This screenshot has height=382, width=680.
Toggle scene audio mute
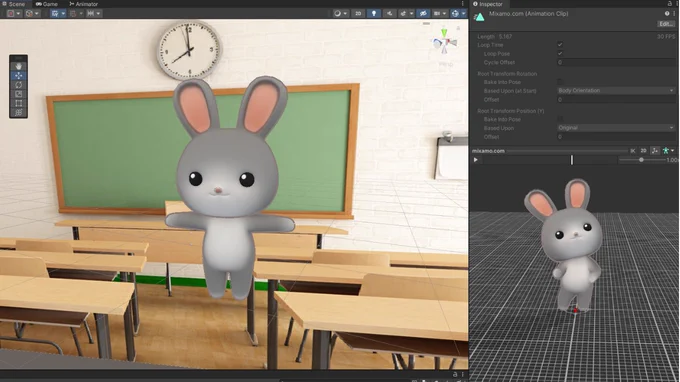(389, 13)
